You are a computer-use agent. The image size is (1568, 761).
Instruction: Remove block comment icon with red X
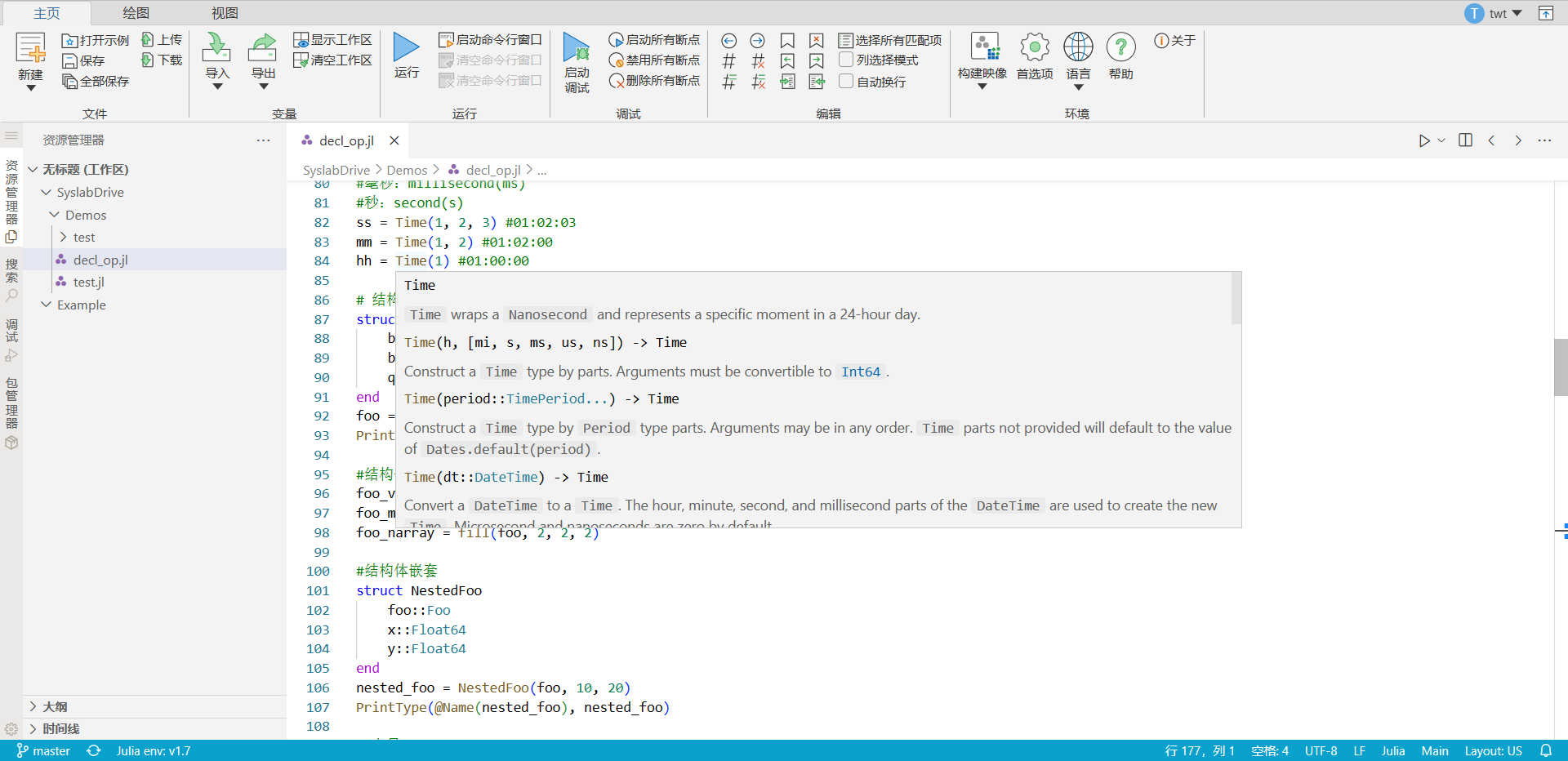pos(758,81)
